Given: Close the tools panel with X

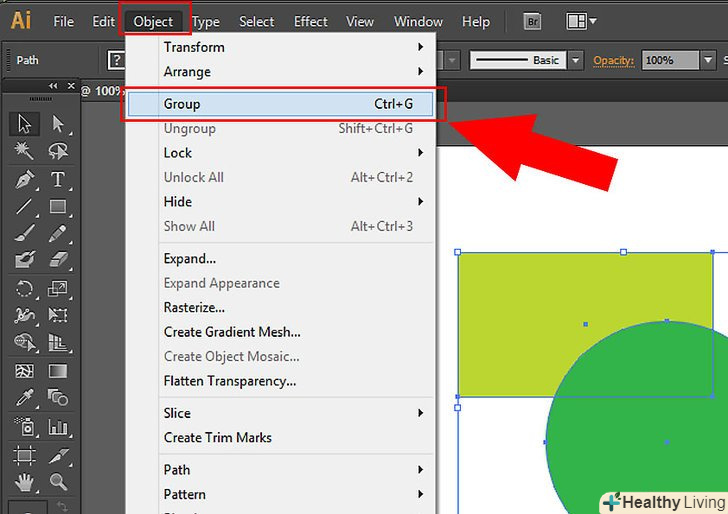Looking at the screenshot, I should click(x=71, y=86).
